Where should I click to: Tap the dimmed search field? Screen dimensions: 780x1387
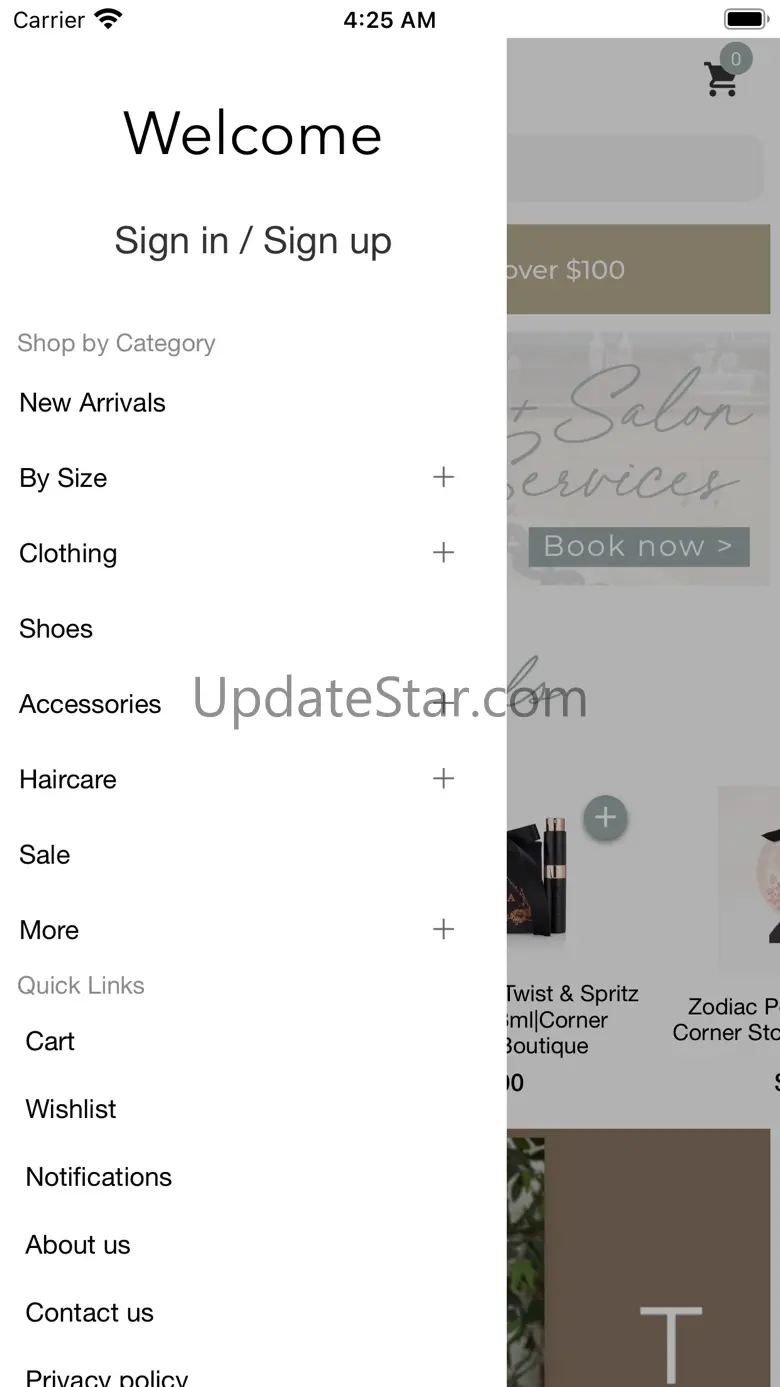tap(635, 168)
